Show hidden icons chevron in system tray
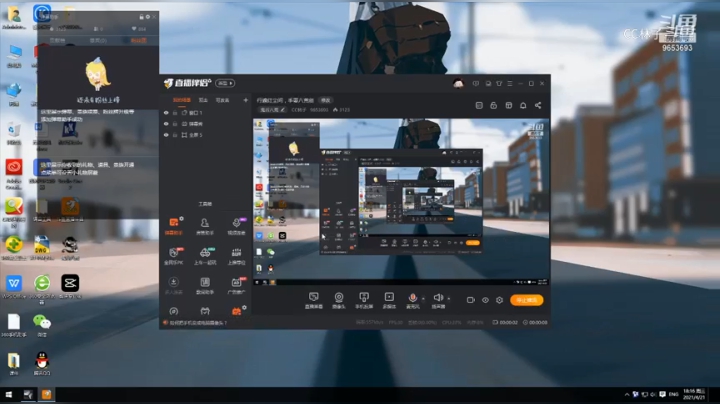720x404 pixels. [627, 394]
